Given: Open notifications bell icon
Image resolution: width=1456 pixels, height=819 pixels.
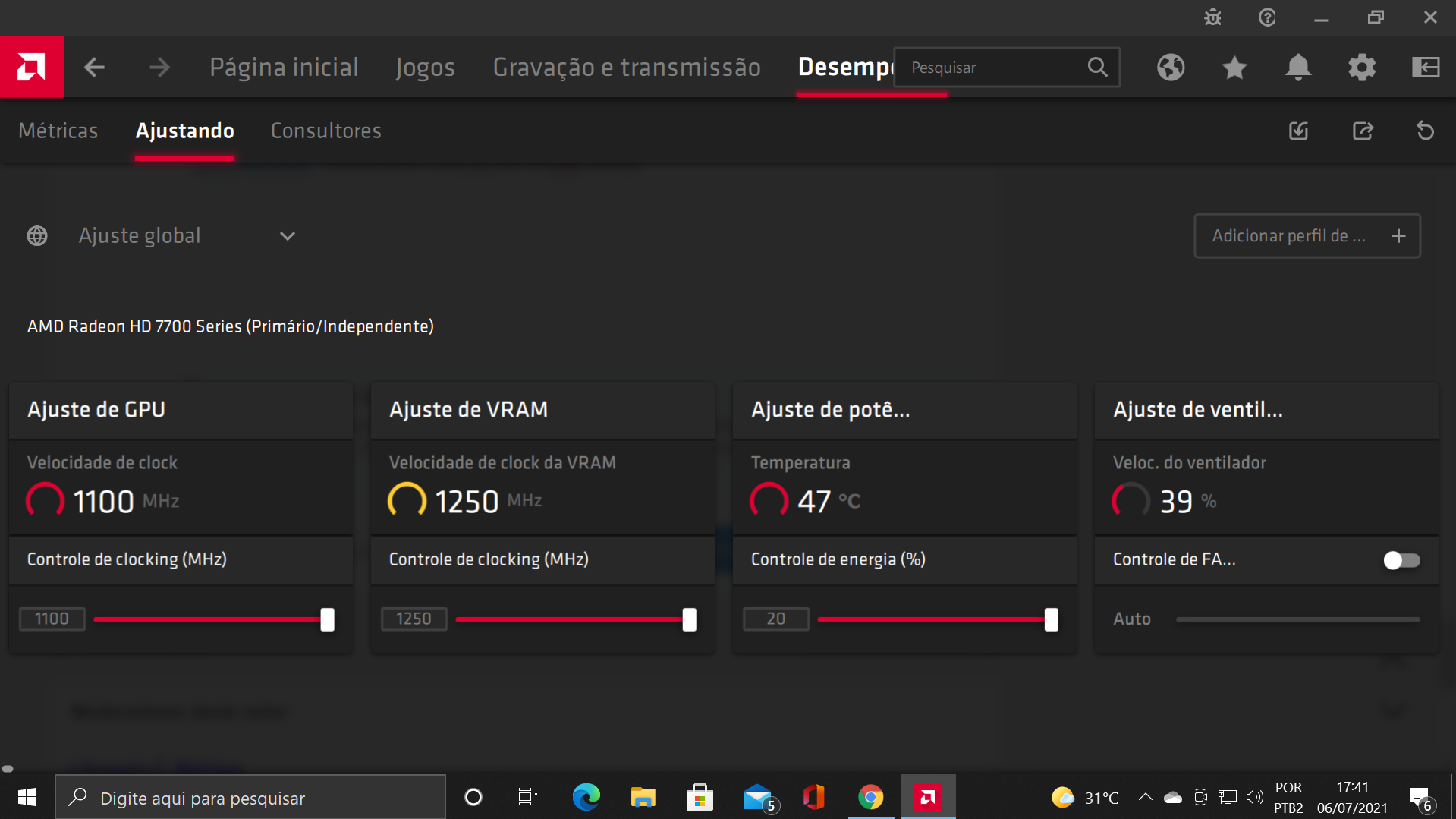Looking at the screenshot, I should 1298,68.
